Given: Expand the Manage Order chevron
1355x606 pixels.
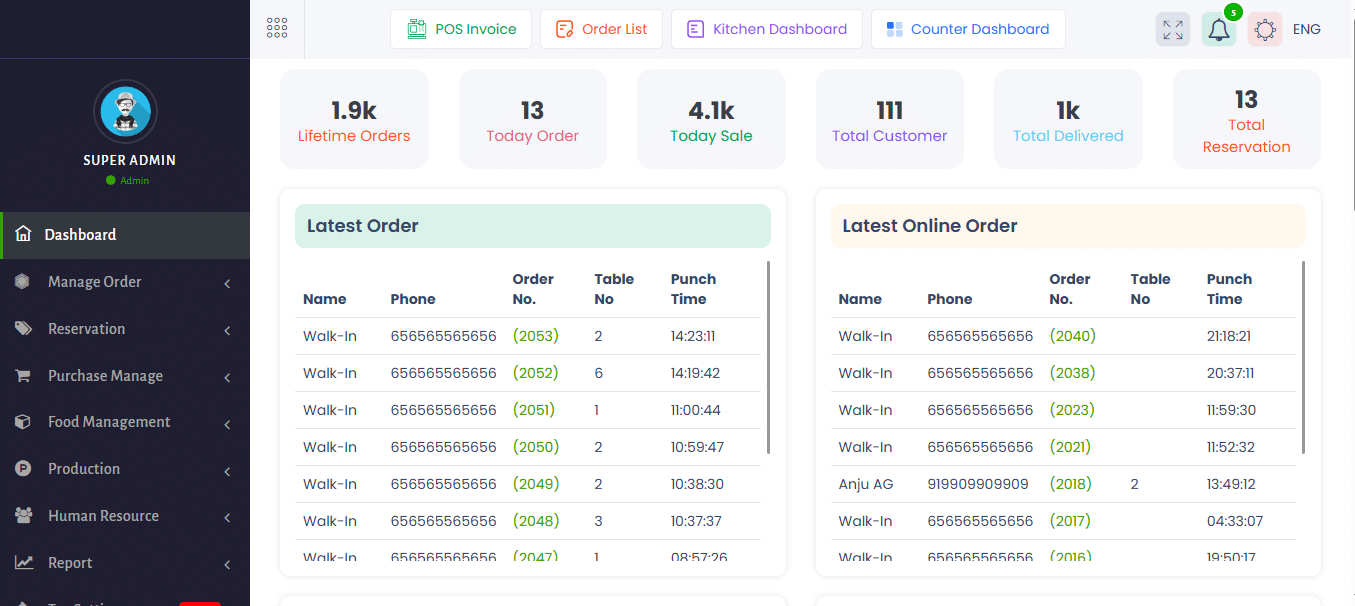Looking at the screenshot, I should click(227, 284).
